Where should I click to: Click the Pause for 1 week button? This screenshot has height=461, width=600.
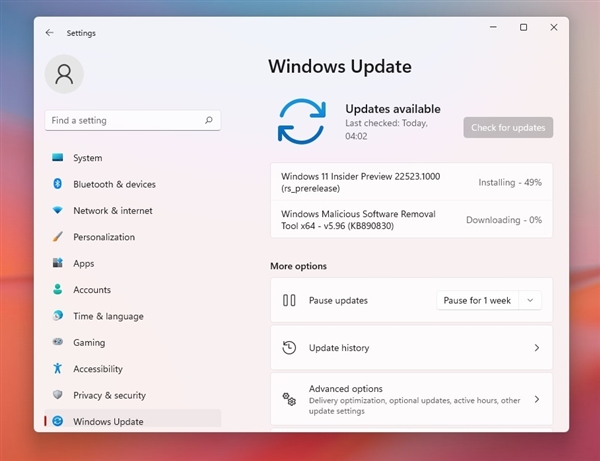478,300
